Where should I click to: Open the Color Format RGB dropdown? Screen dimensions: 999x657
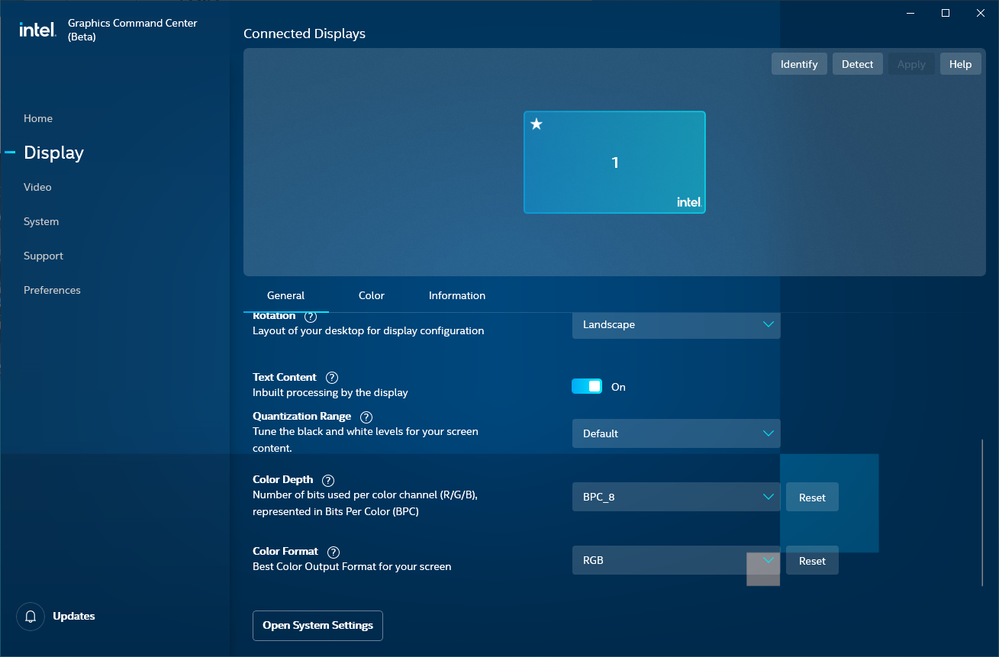676,561
